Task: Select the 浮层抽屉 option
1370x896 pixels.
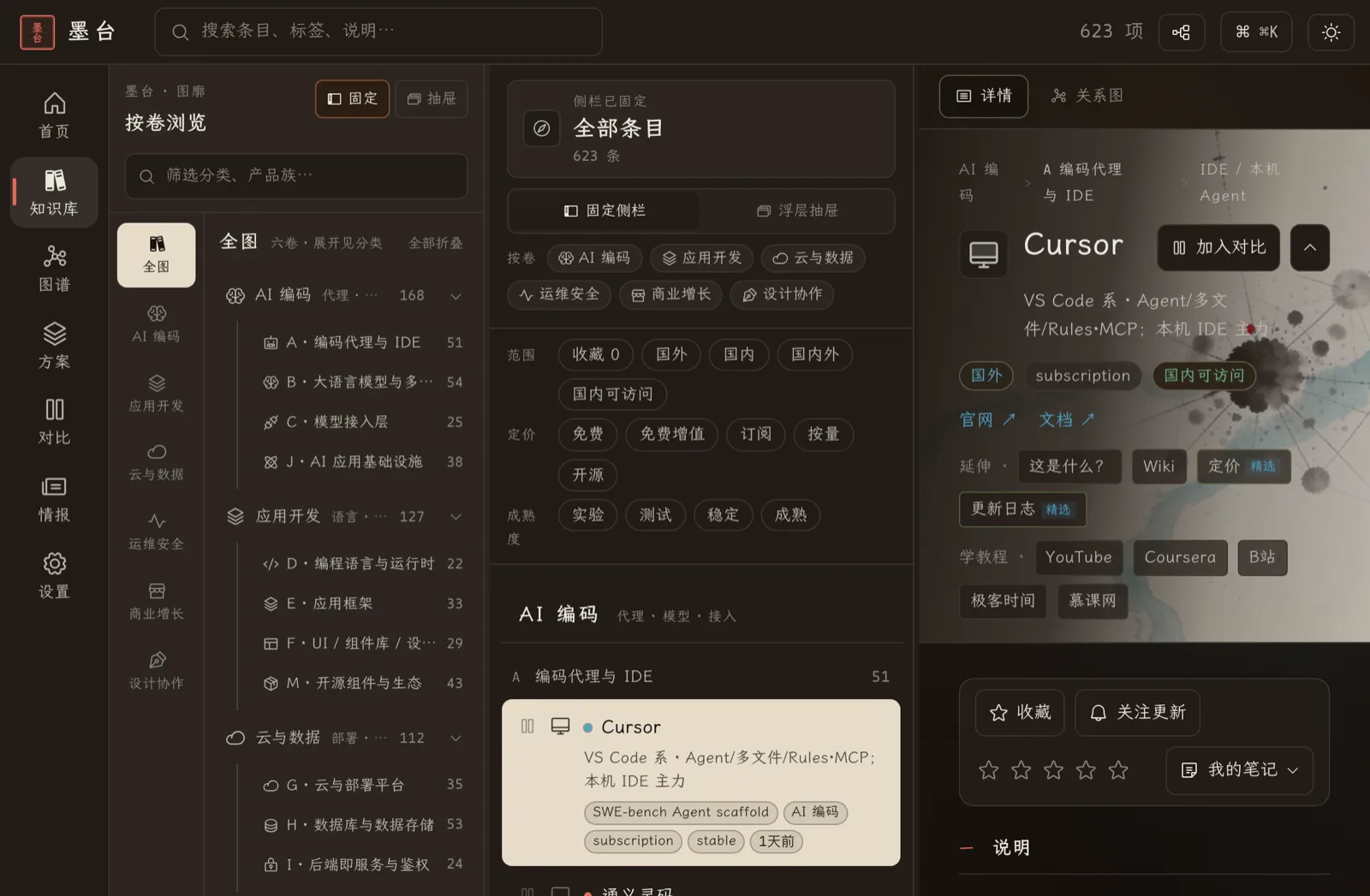Action: (x=797, y=211)
